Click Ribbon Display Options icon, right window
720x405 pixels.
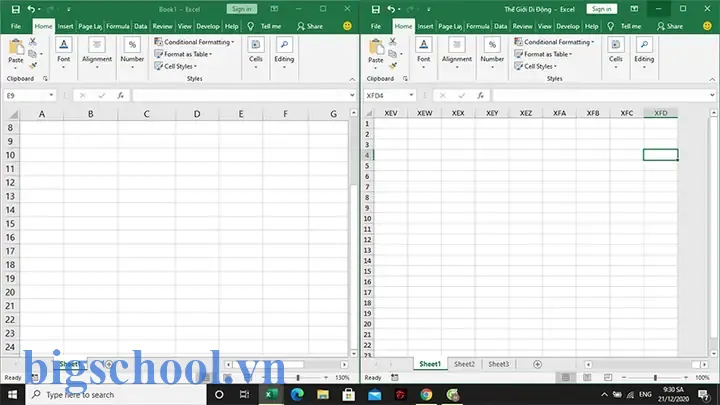(634, 9)
